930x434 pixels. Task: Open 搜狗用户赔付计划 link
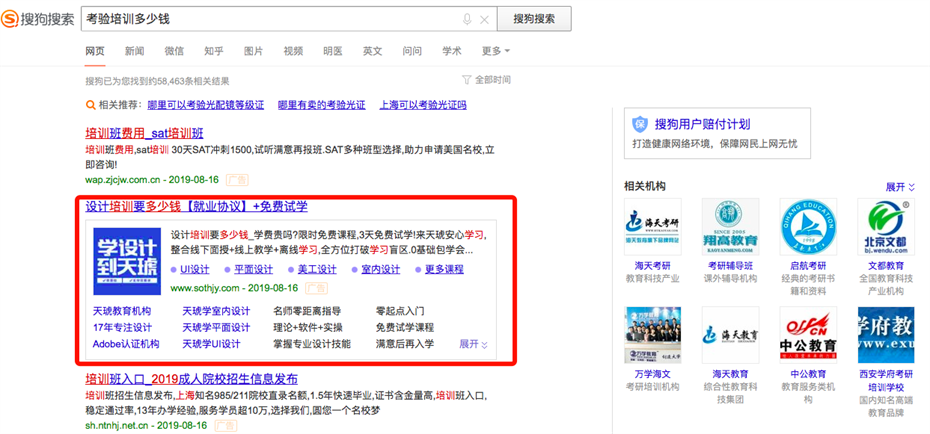pyautogui.click(x=702, y=124)
